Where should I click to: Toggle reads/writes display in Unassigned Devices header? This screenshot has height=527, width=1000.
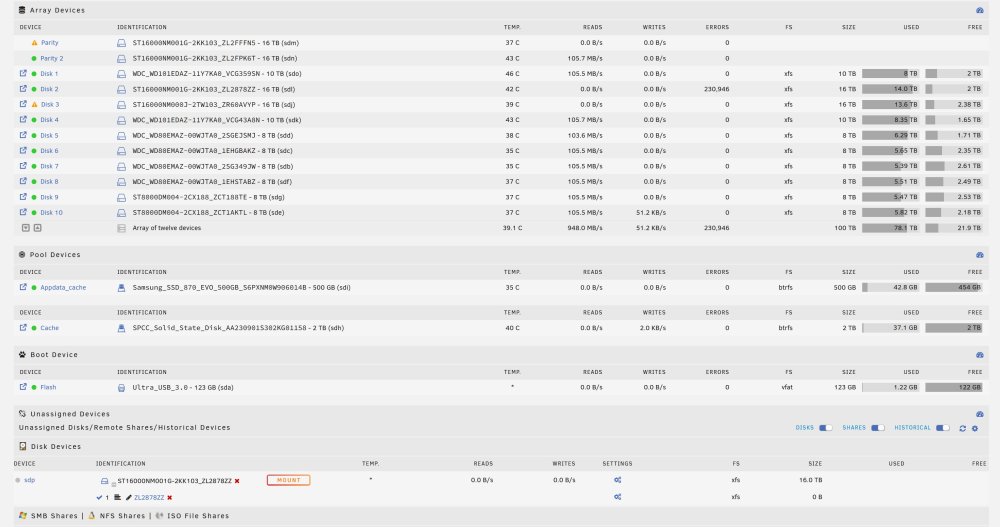[x=980, y=414]
